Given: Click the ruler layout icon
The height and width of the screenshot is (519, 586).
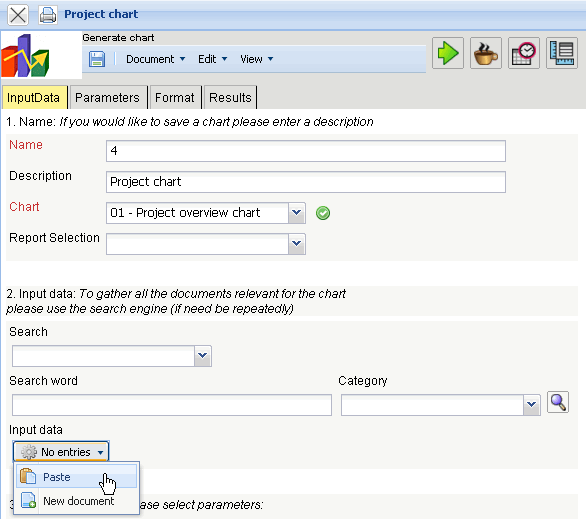Looking at the screenshot, I should [x=562, y=53].
